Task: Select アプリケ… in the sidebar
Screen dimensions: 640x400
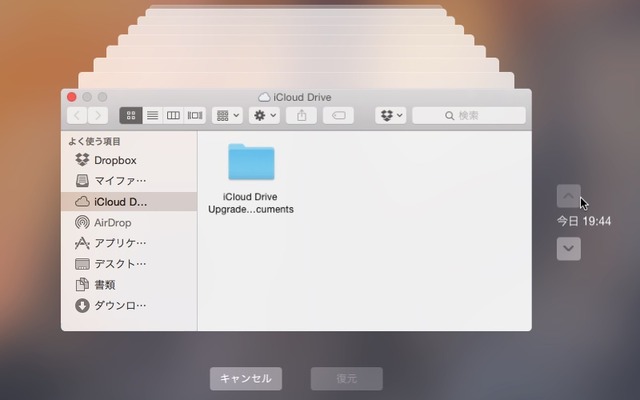Action: point(129,243)
